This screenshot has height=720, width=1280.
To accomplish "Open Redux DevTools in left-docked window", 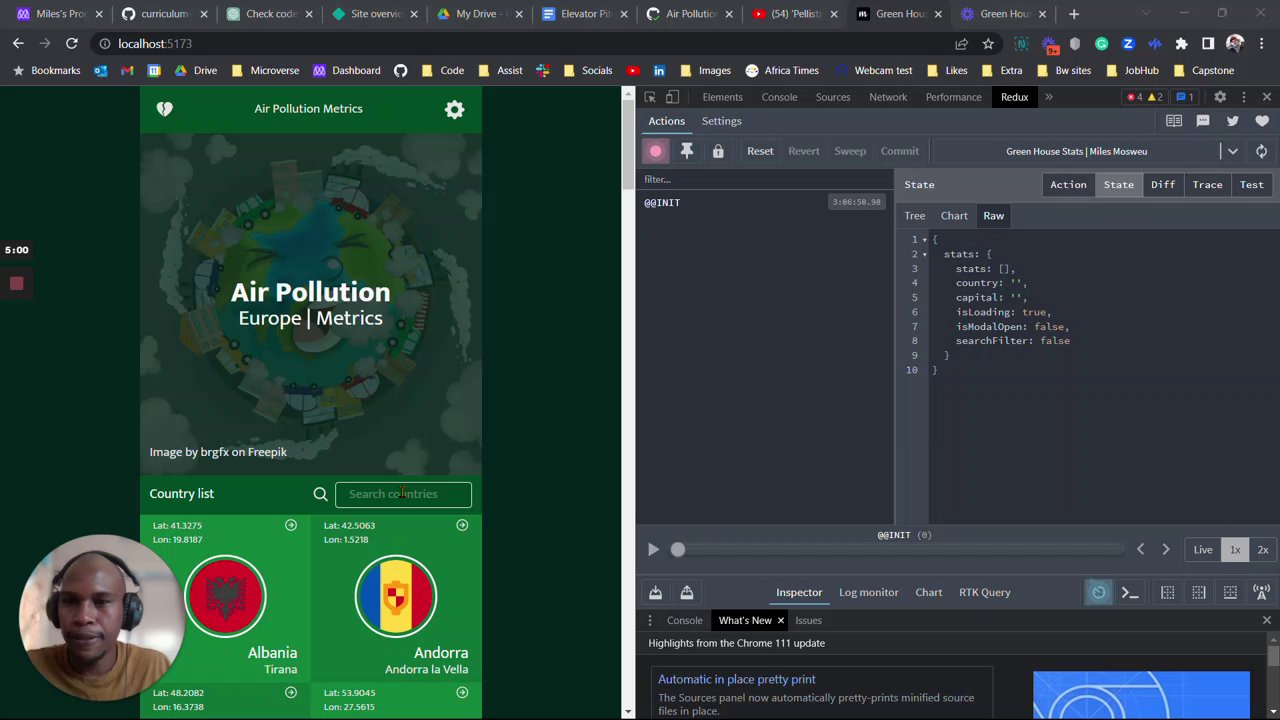I will point(1167,592).
